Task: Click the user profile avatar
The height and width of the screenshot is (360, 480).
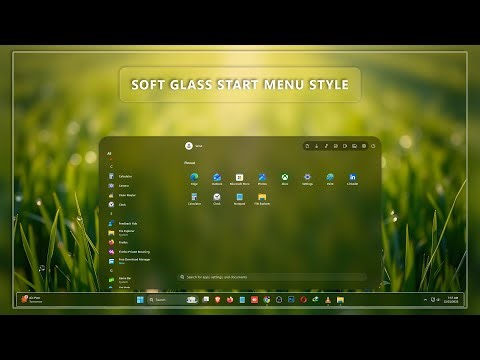Action: tap(189, 146)
